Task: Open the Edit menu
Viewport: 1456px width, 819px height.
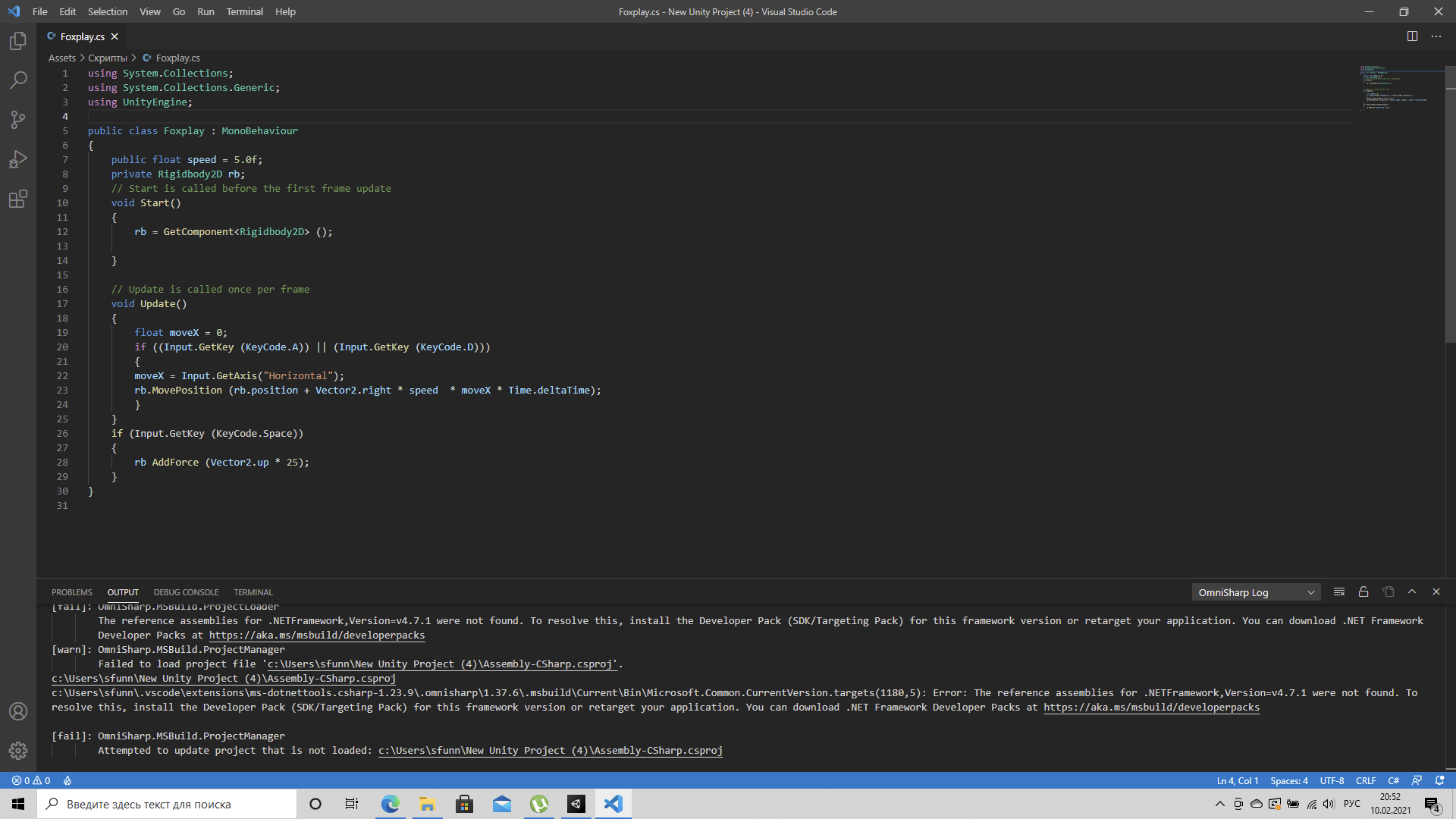Action: coord(67,11)
